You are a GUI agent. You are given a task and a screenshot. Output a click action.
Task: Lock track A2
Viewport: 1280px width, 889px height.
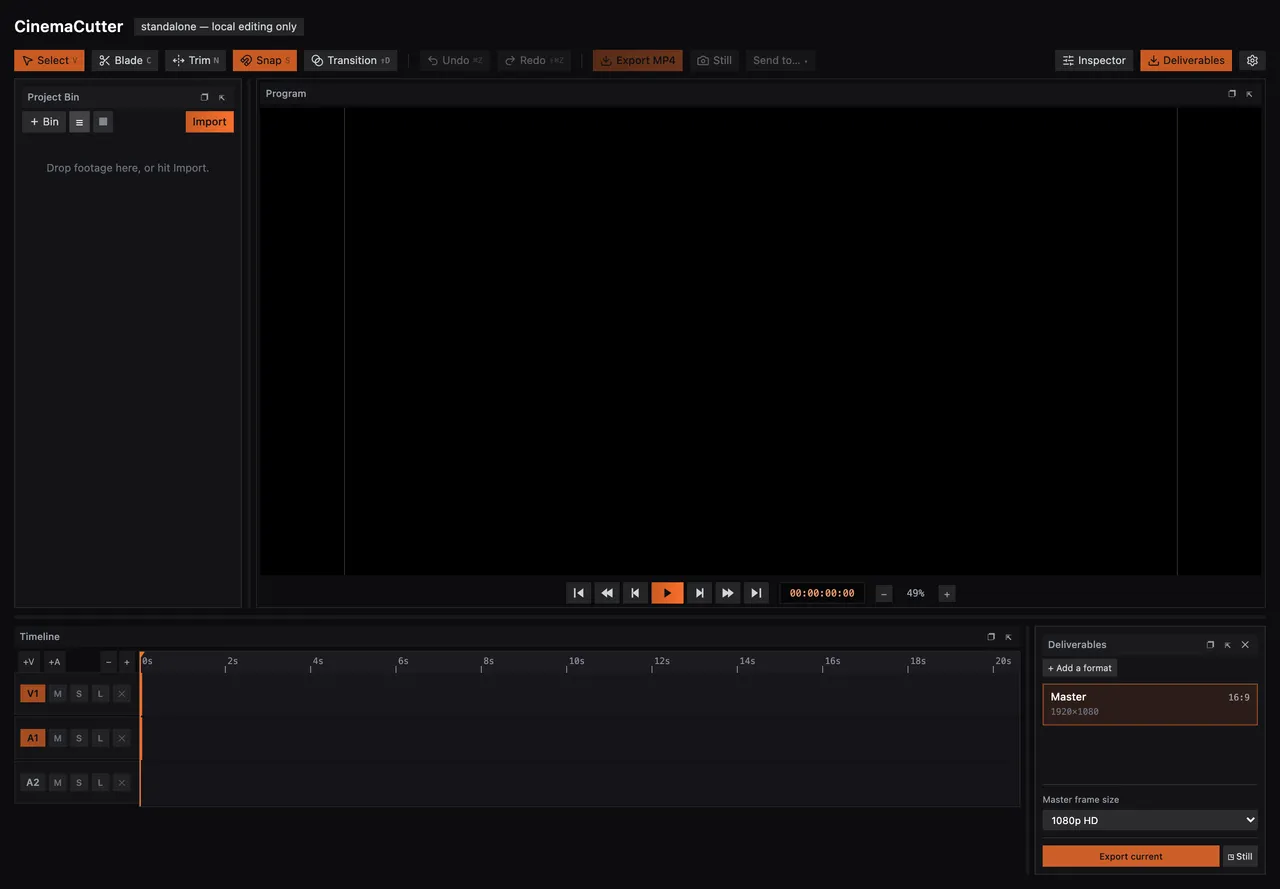[100, 782]
